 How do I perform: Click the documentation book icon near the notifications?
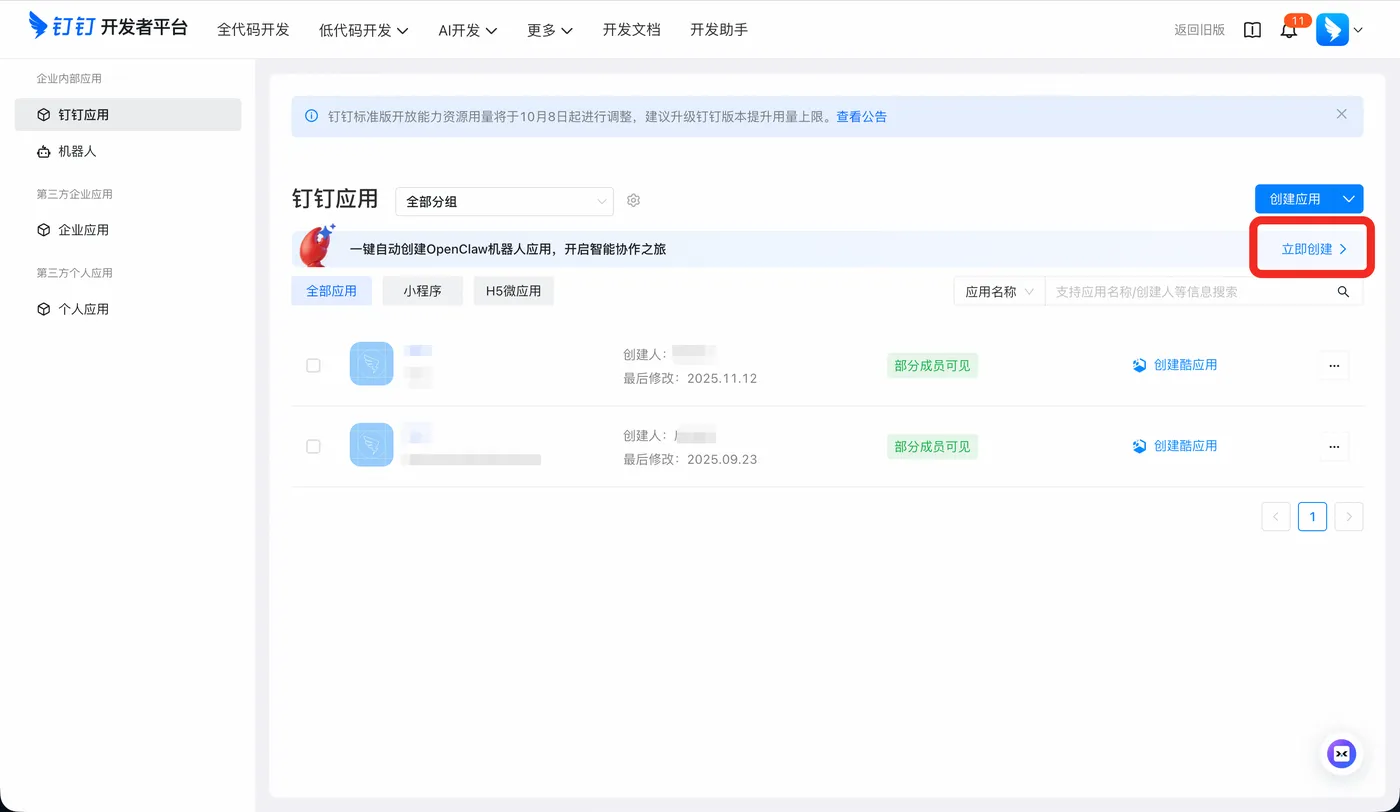[1252, 30]
